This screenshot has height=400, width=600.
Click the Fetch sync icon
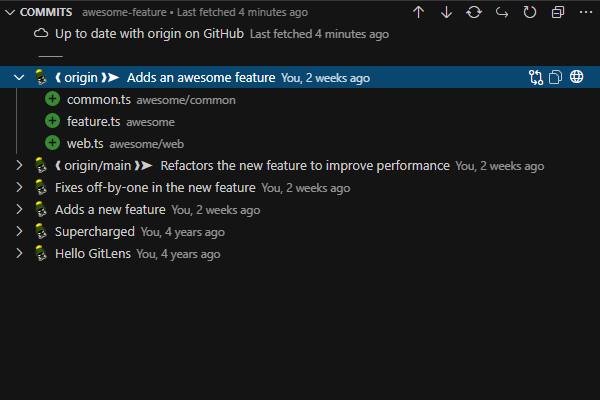[x=474, y=12]
